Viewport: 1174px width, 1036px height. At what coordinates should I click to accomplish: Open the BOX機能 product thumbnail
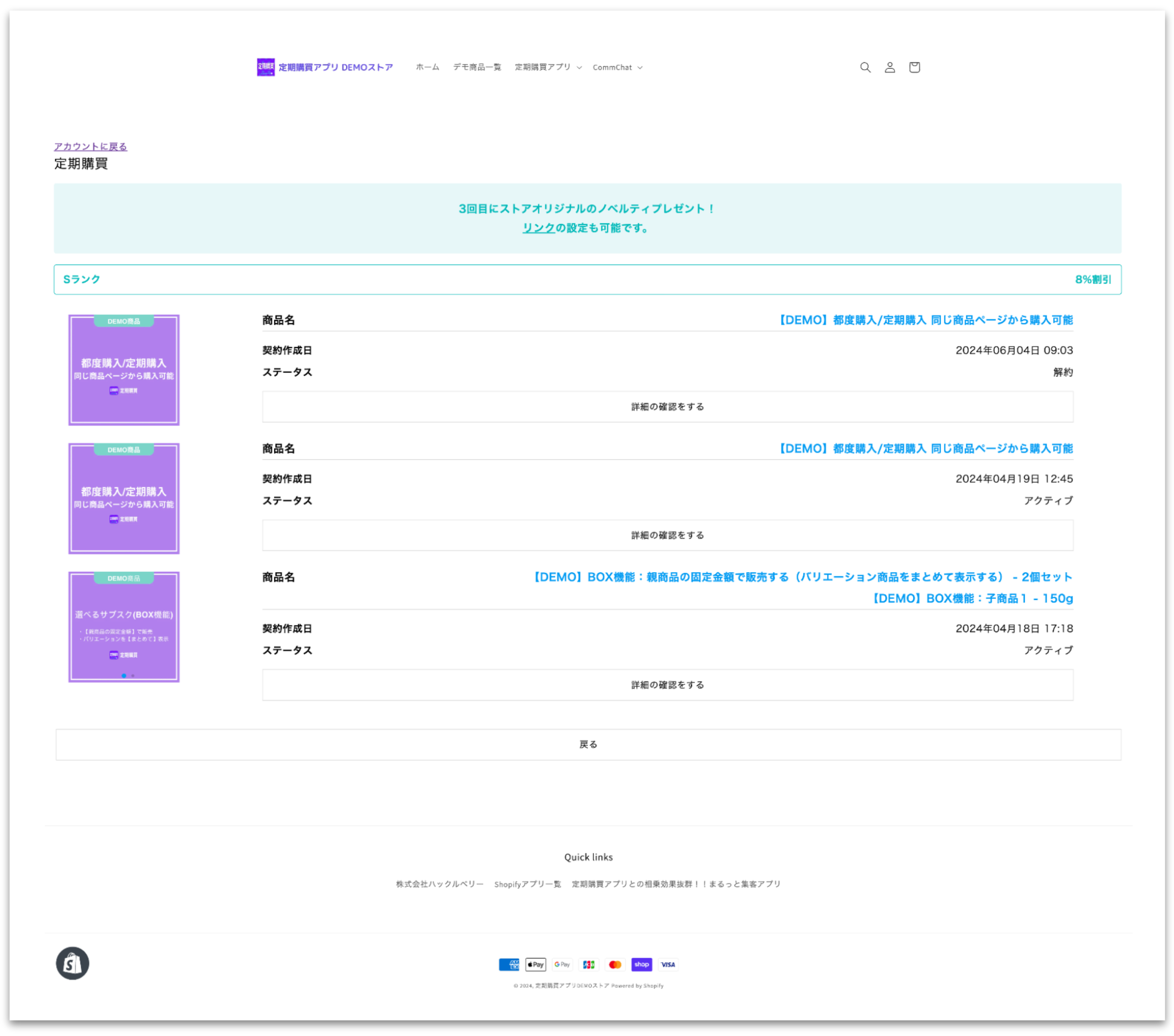coord(124,627)
